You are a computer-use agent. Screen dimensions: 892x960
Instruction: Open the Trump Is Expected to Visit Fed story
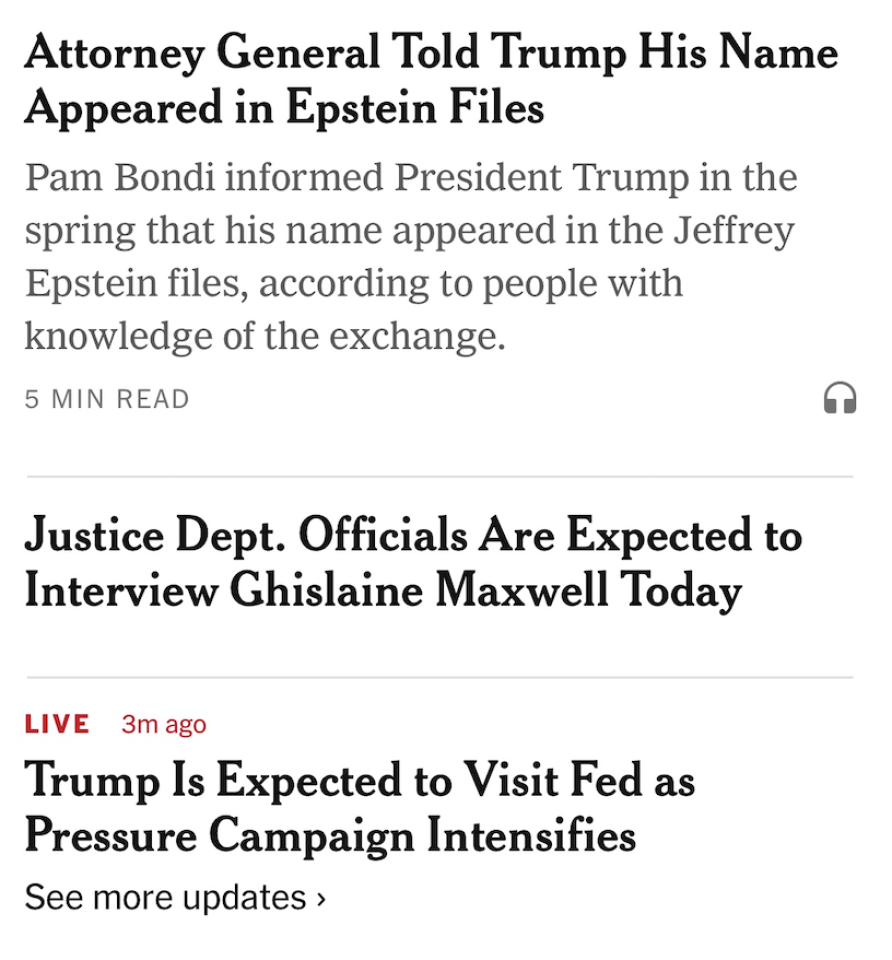point(359,780)
